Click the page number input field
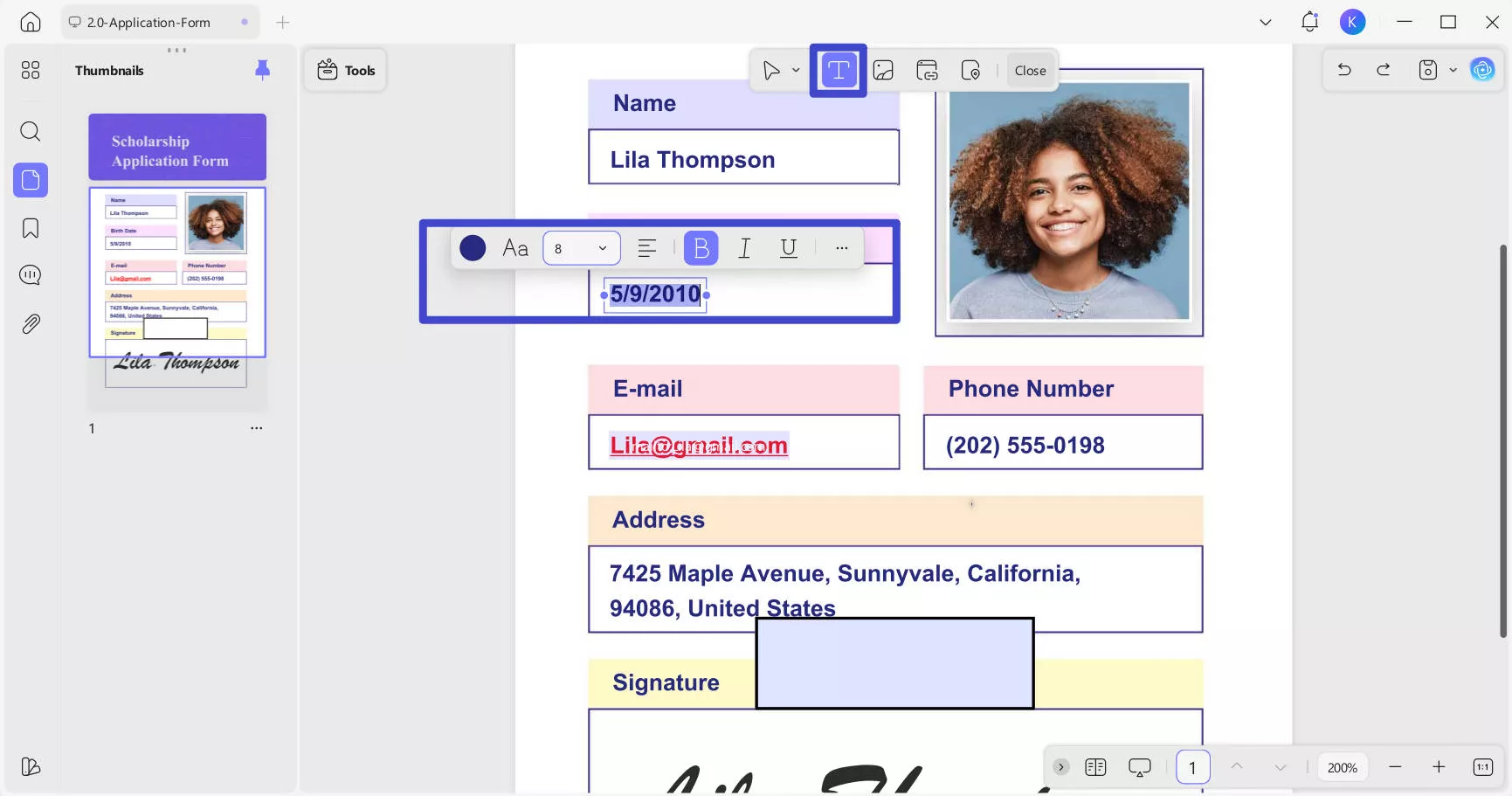 click(1192, 766)
